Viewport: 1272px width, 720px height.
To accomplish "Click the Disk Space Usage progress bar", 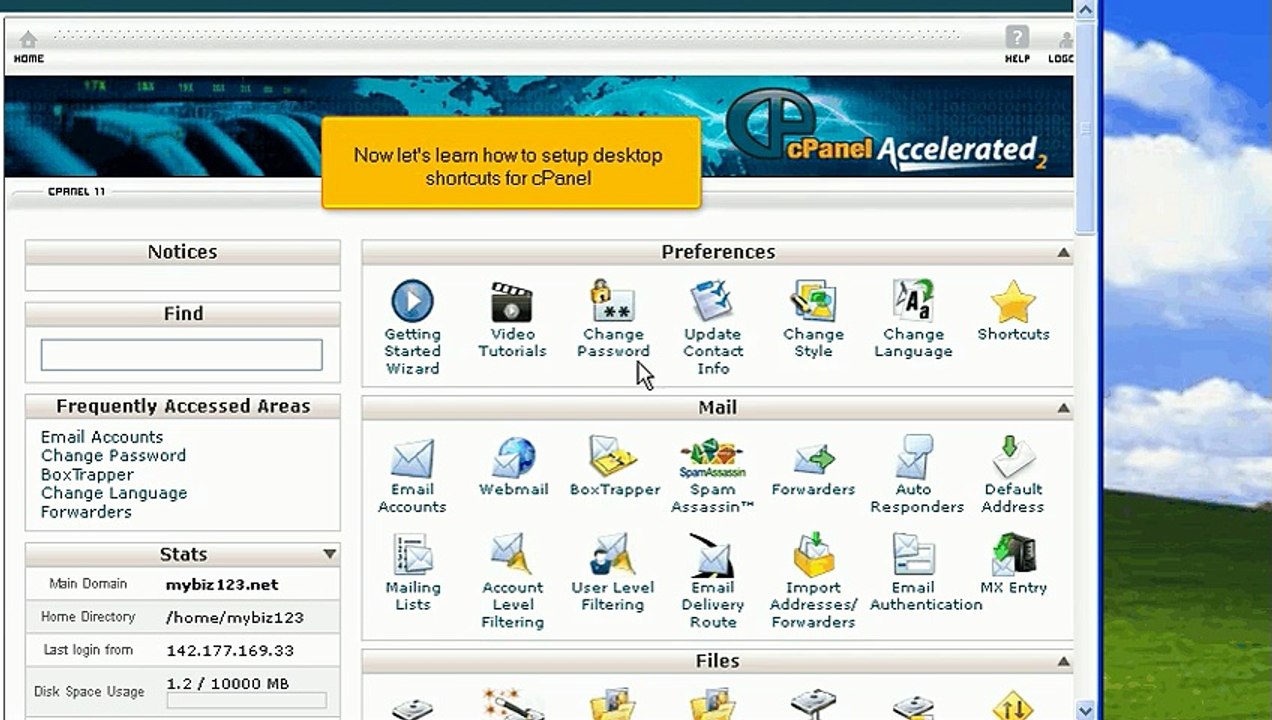I will click(246, 701).
